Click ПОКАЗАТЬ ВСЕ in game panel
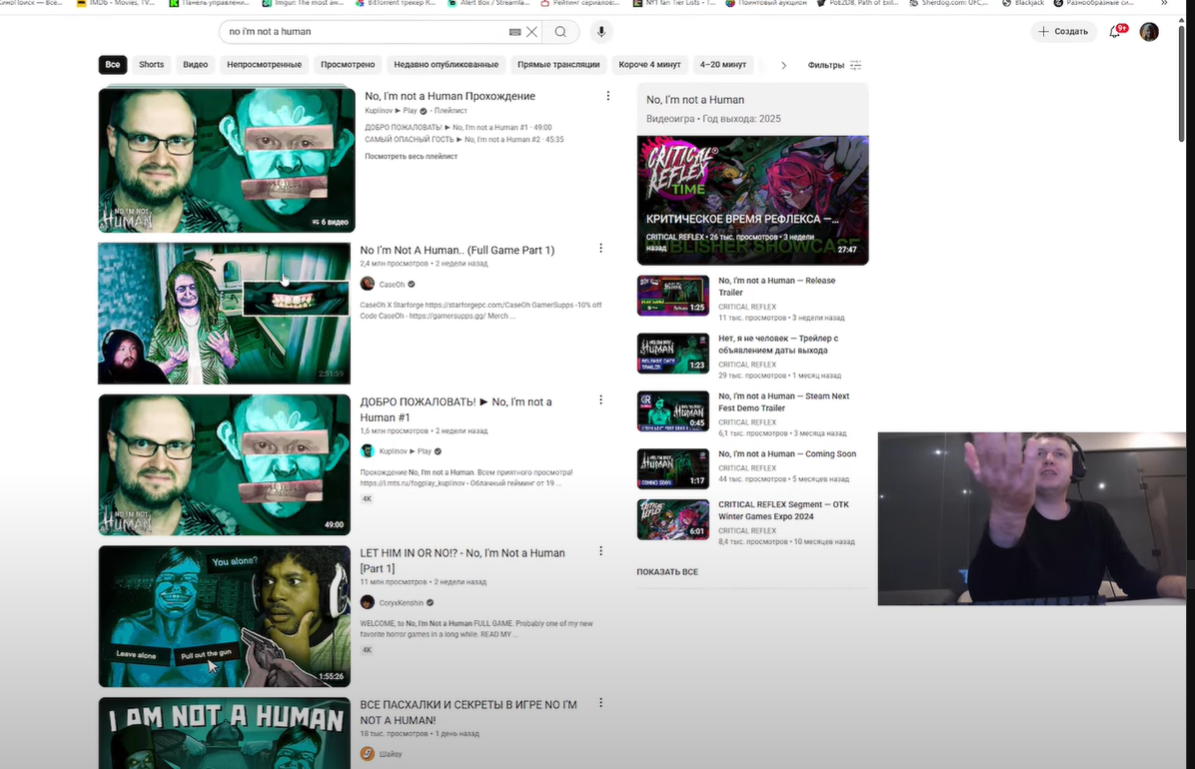The height and width of the screenshot is (769, 1195). click(x=667, y=572)
